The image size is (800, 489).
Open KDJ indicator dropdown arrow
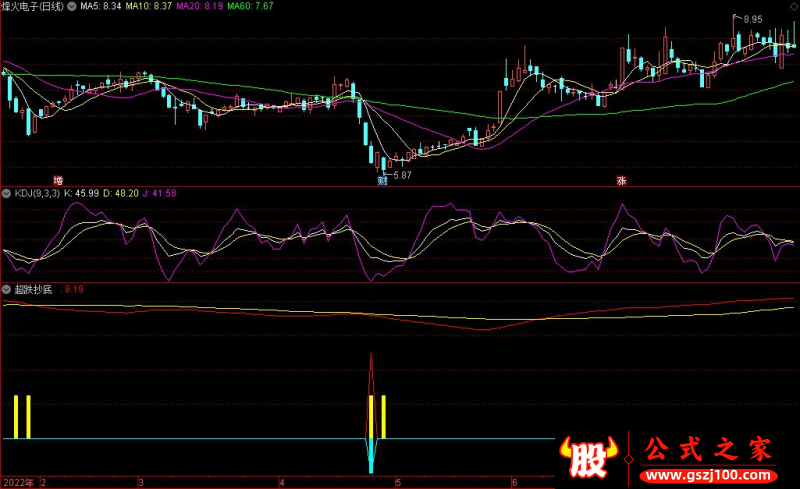tap(6, 191)
